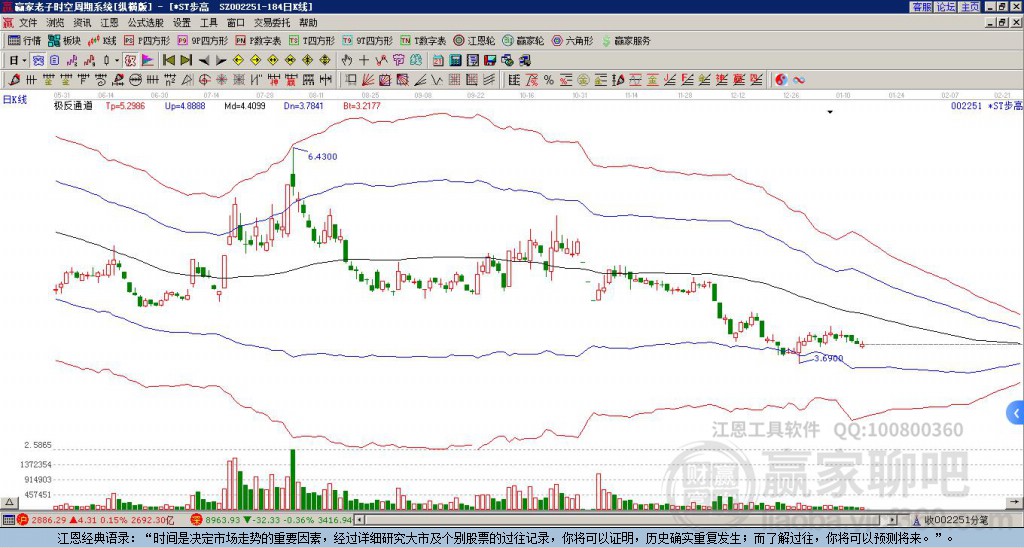This screenshot has width=1024, height=548.
Task: Select the percent % tool icon
Action: (x=549, y=80)
